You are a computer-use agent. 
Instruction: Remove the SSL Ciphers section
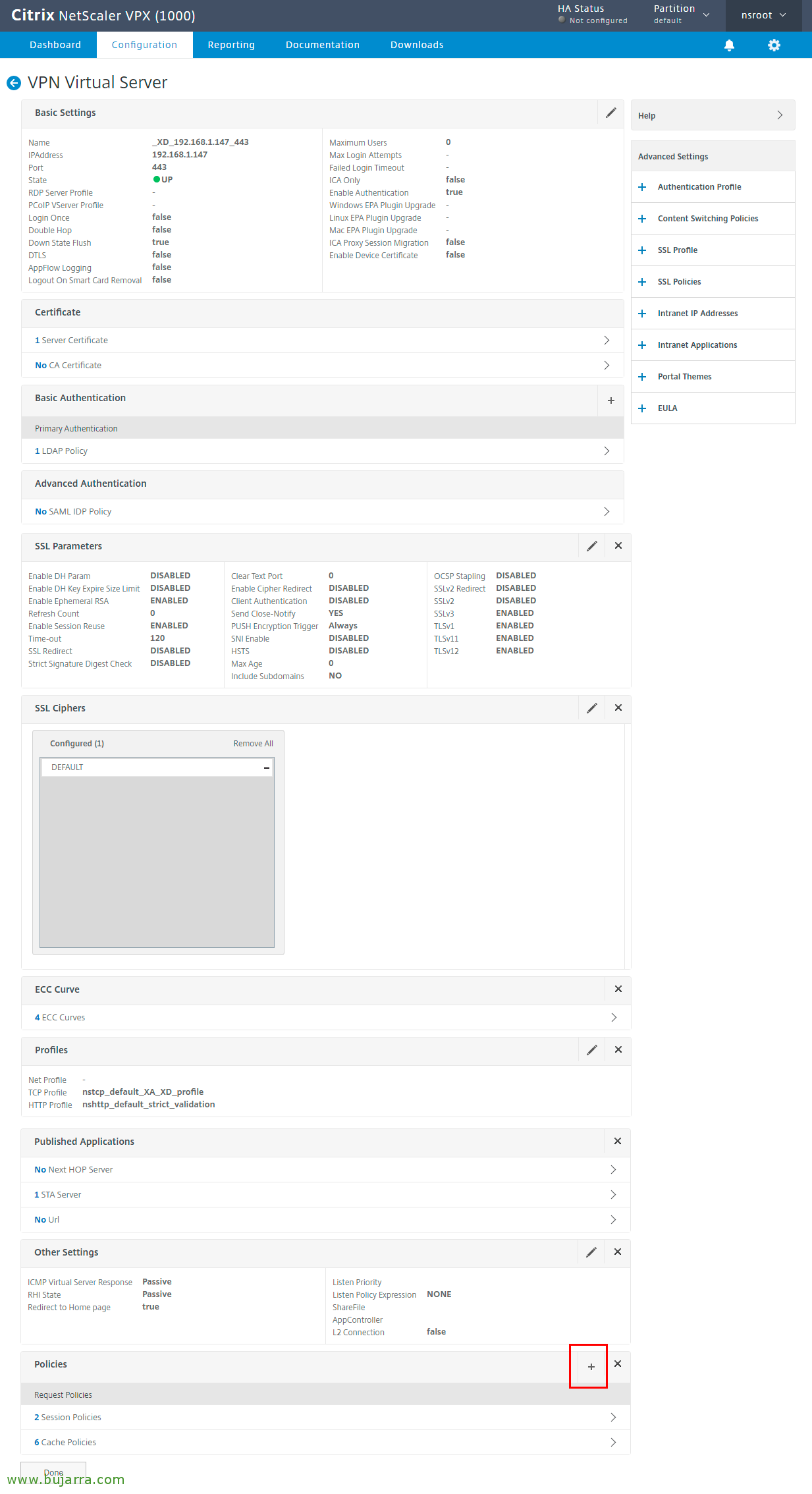[618, 708]
